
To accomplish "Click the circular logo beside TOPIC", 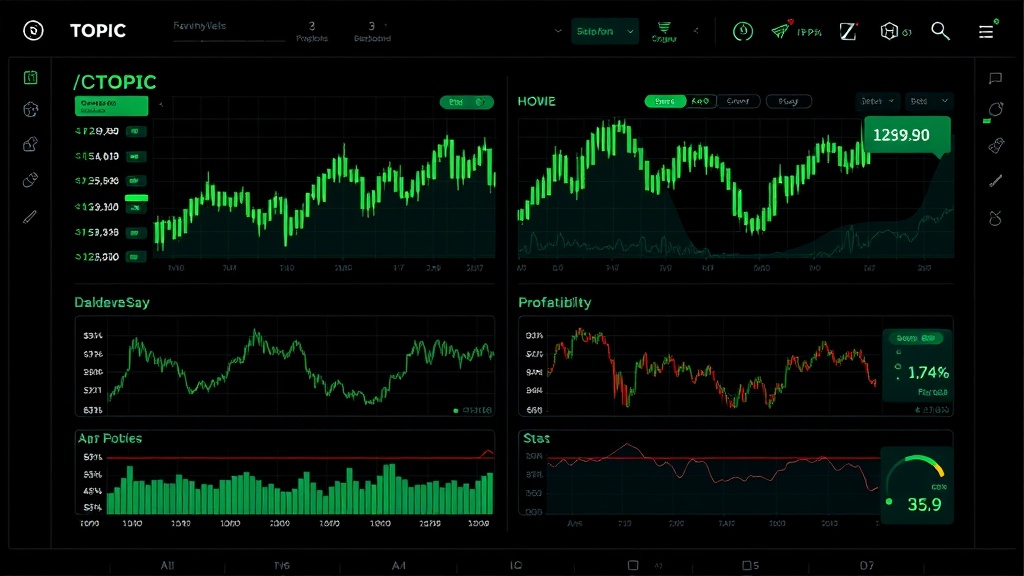I will (x=33, y=31).
